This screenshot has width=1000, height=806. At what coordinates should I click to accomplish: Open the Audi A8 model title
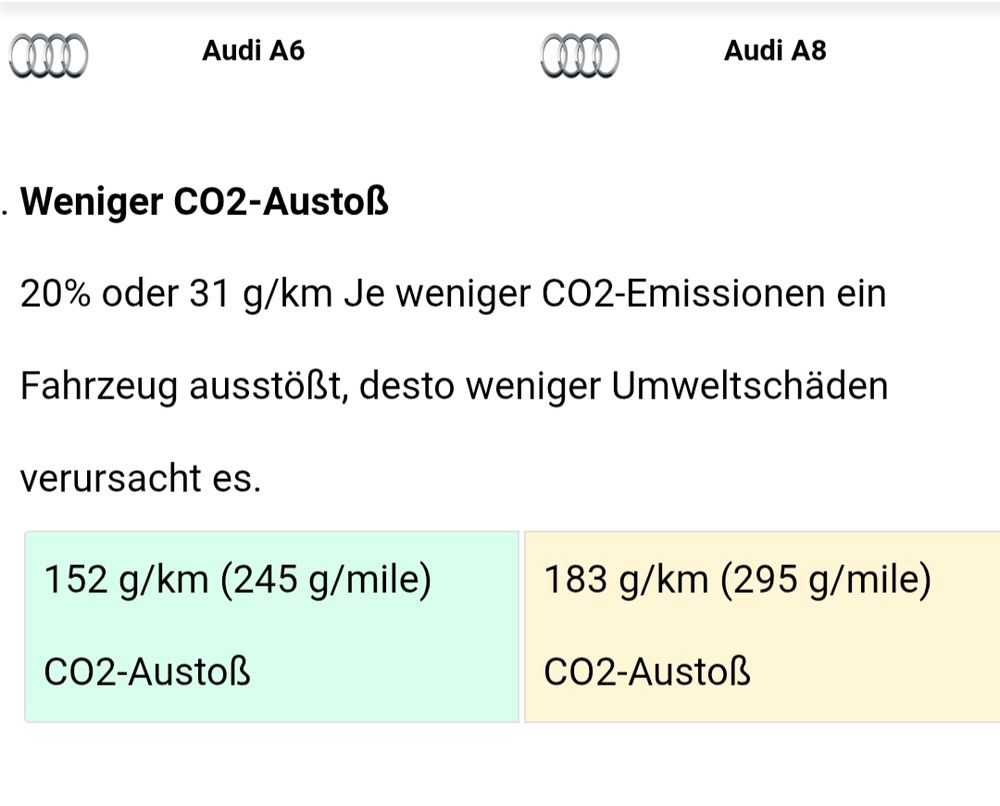pos(775,50)
